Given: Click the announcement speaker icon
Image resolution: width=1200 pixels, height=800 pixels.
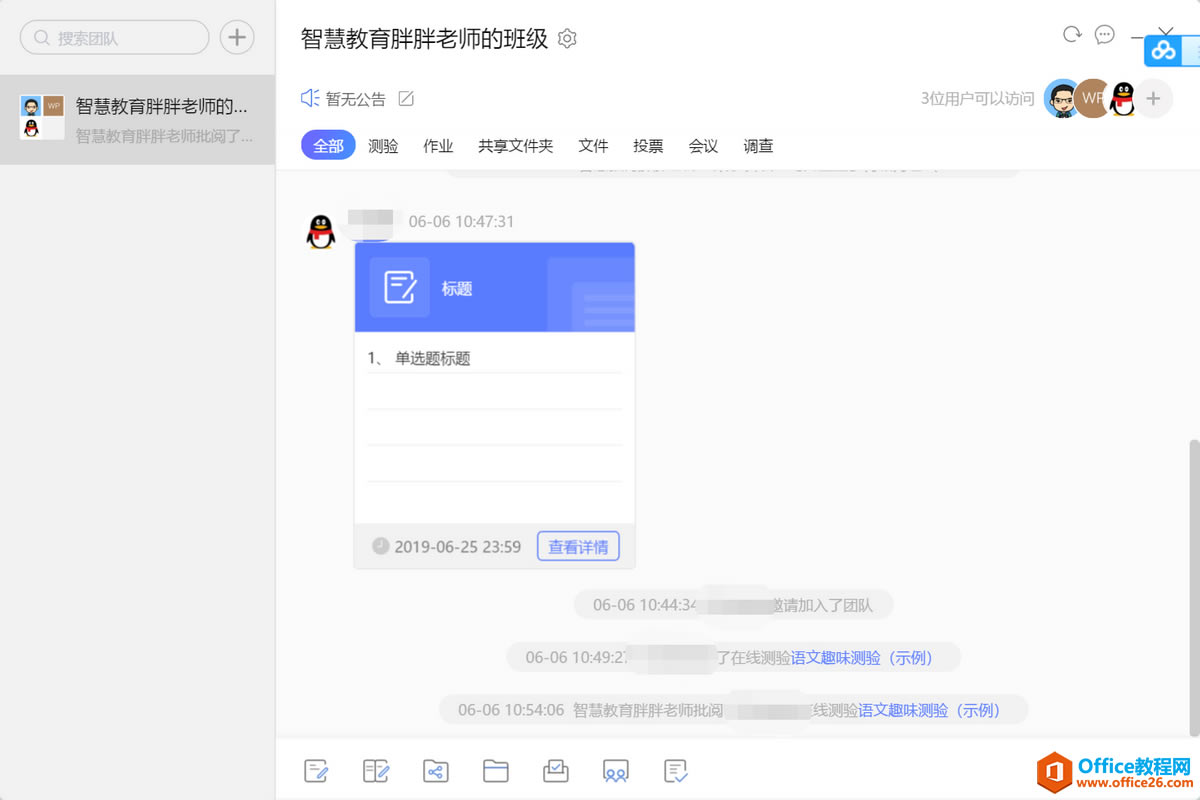Looking at the screenshot, I should coord(310,98).
